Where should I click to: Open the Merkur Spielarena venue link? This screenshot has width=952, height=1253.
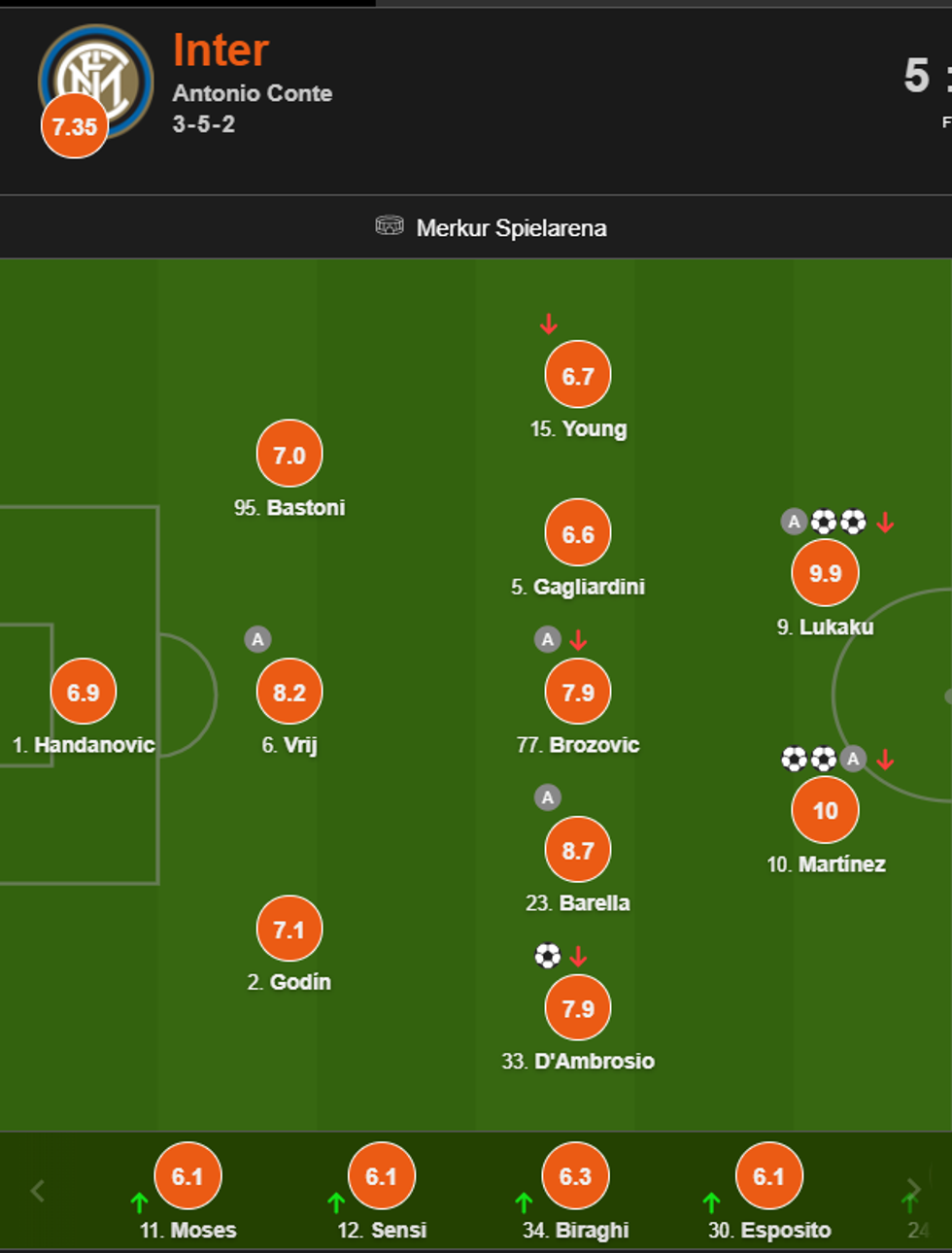(511, 228)
